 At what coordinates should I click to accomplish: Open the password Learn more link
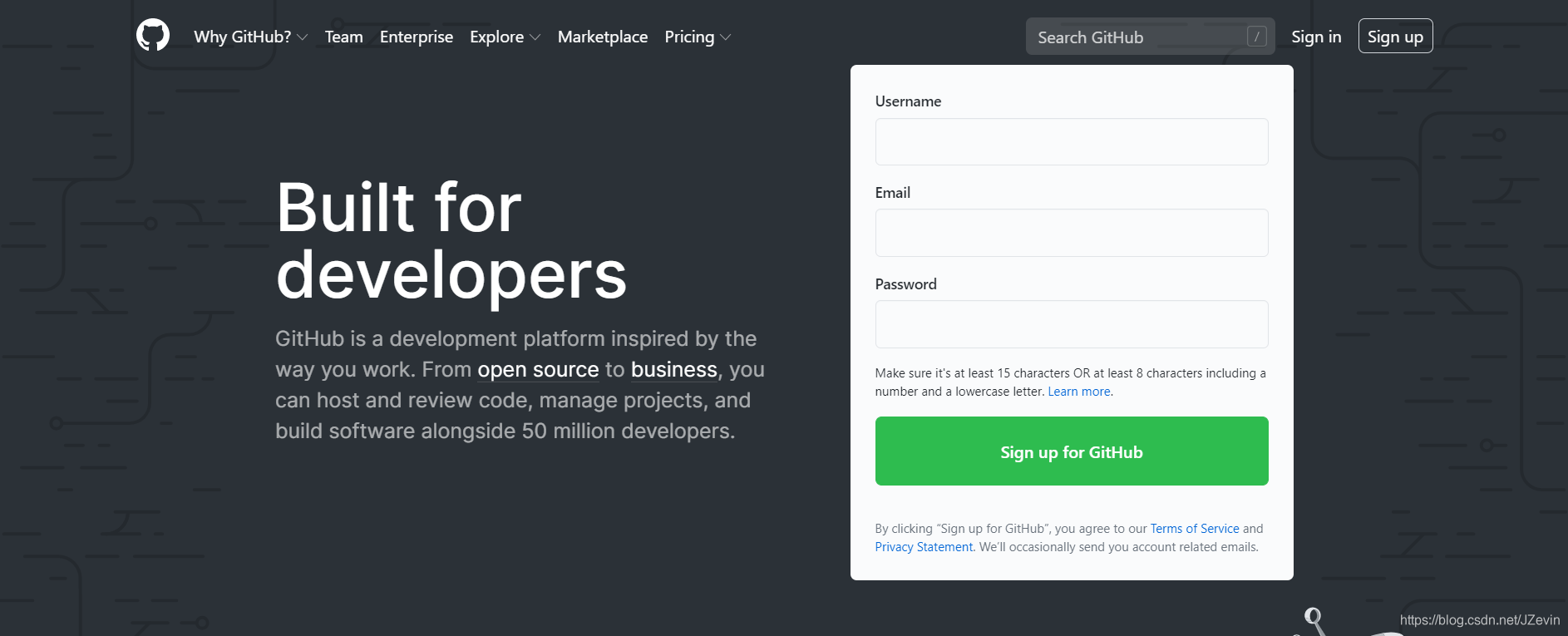(1079, 392)
